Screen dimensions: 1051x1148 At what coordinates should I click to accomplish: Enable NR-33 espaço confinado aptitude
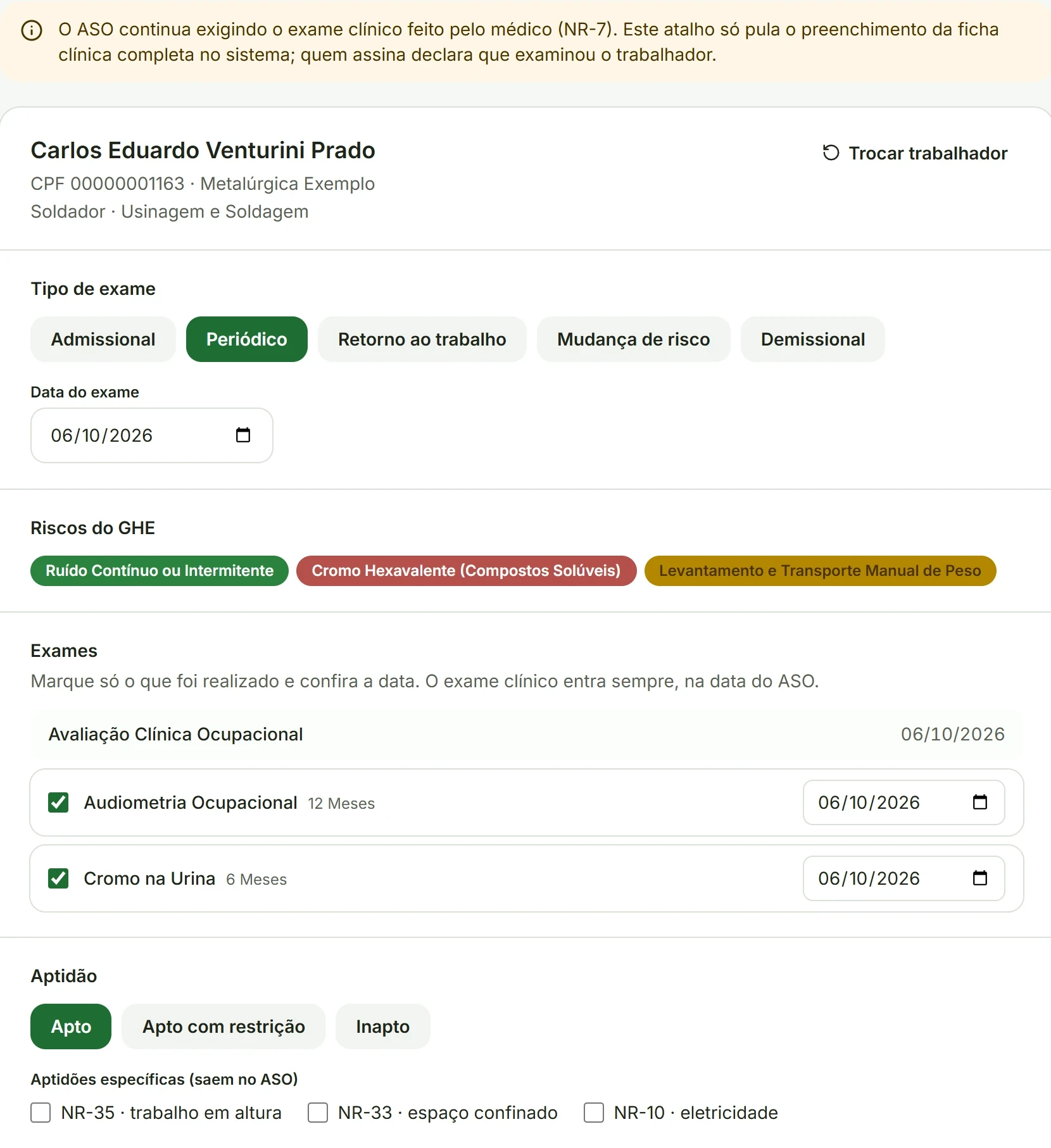[x=318, y=1113]
